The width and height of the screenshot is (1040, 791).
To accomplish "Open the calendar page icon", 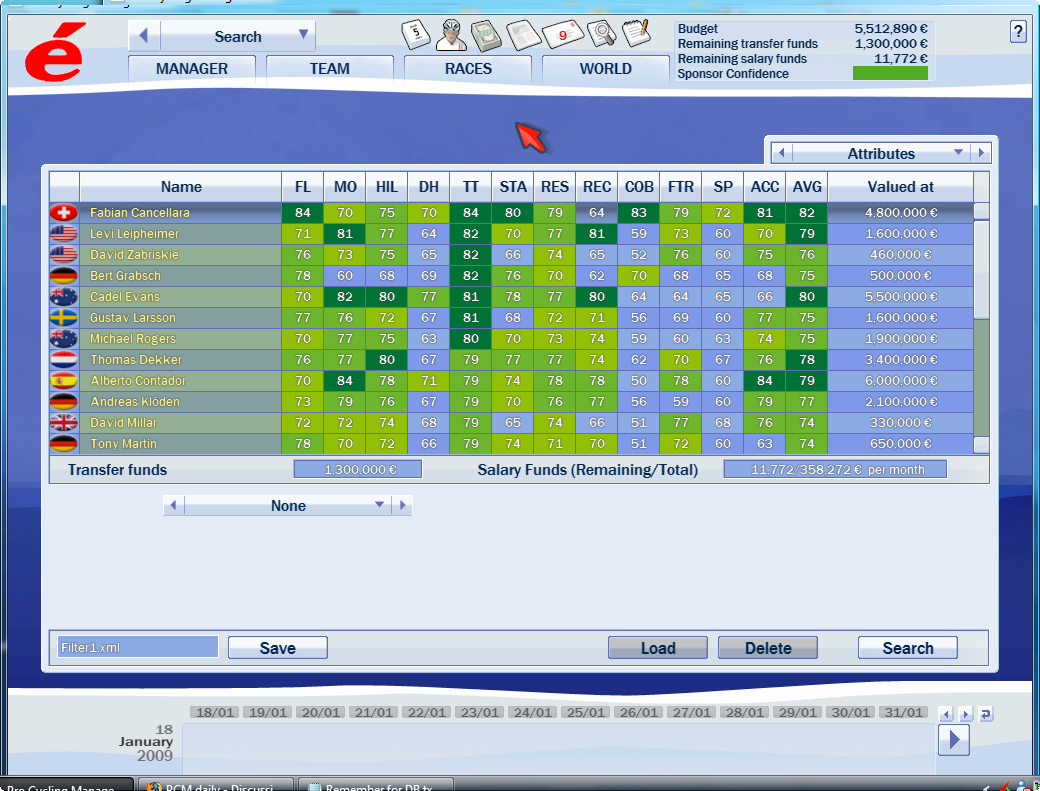I will [415, 35].
